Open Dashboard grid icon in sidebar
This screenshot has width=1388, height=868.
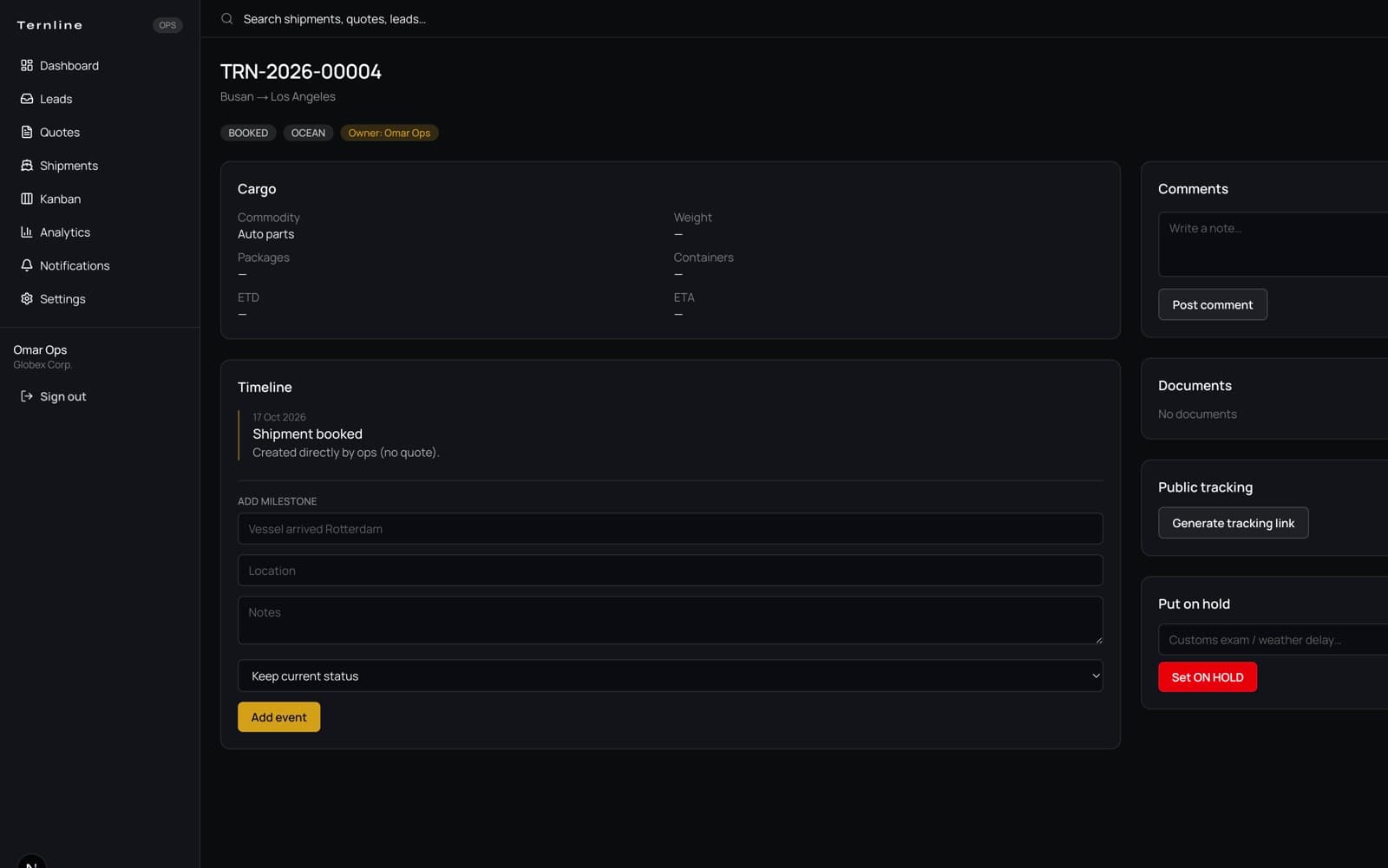[27, 65]
